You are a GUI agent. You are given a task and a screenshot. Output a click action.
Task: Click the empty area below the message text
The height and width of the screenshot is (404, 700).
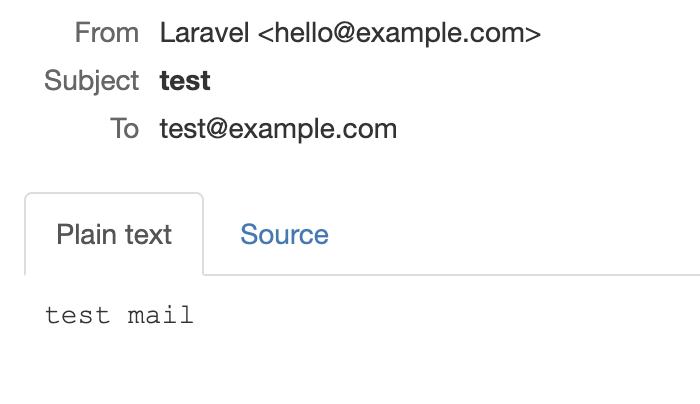click(x=350, y=370)
